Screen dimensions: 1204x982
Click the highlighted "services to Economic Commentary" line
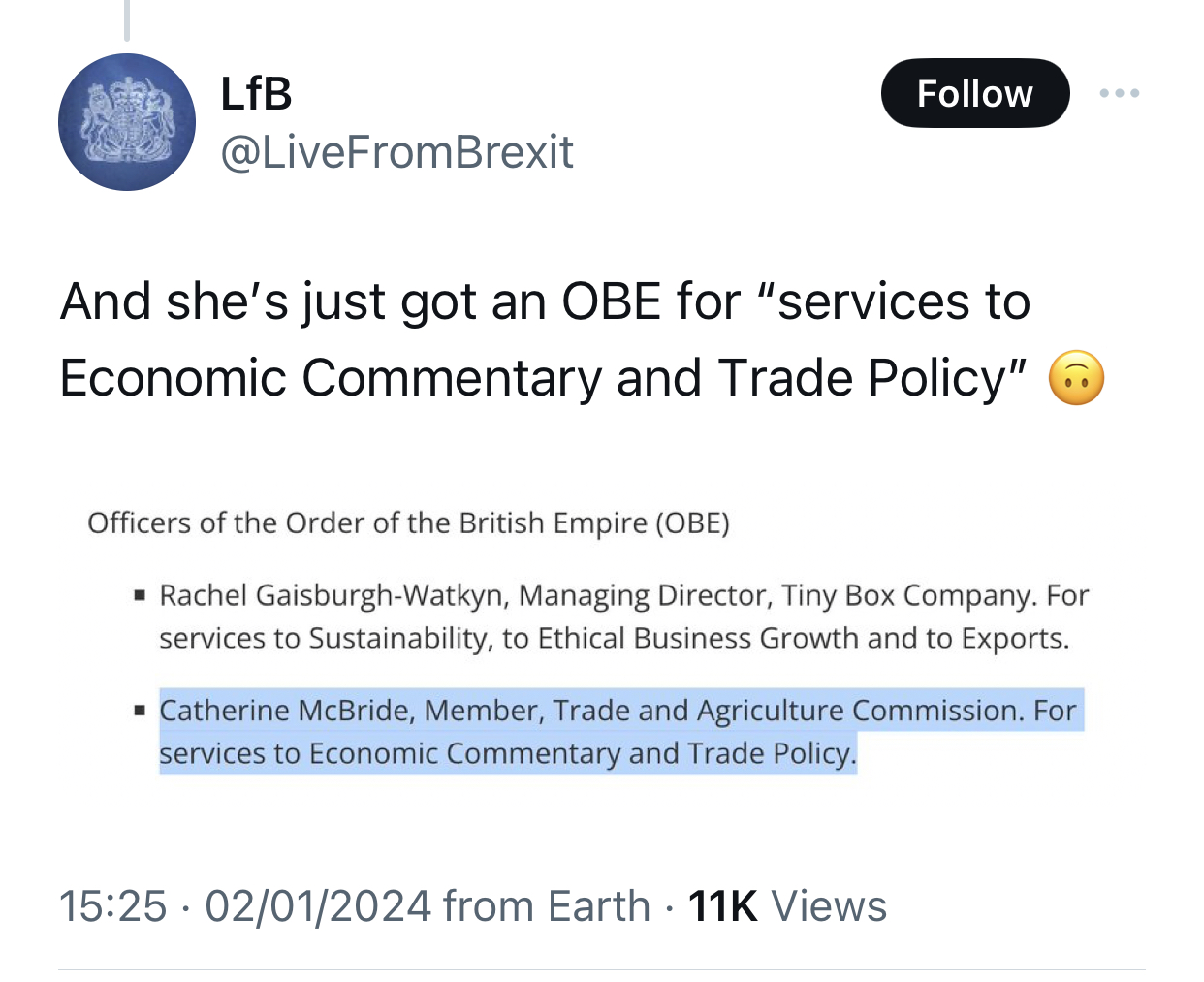pos(507,754)
